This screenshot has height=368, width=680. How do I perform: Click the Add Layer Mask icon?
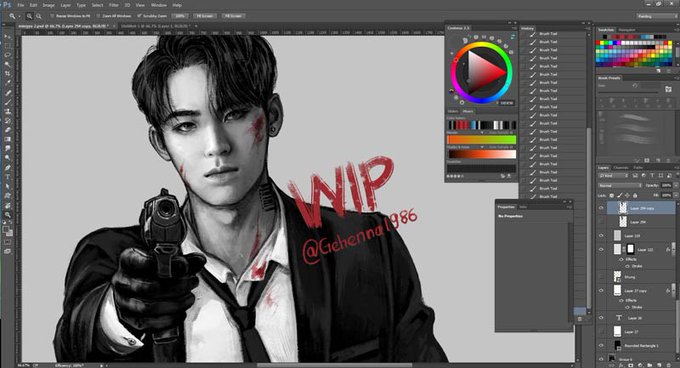tap(631, 365)
